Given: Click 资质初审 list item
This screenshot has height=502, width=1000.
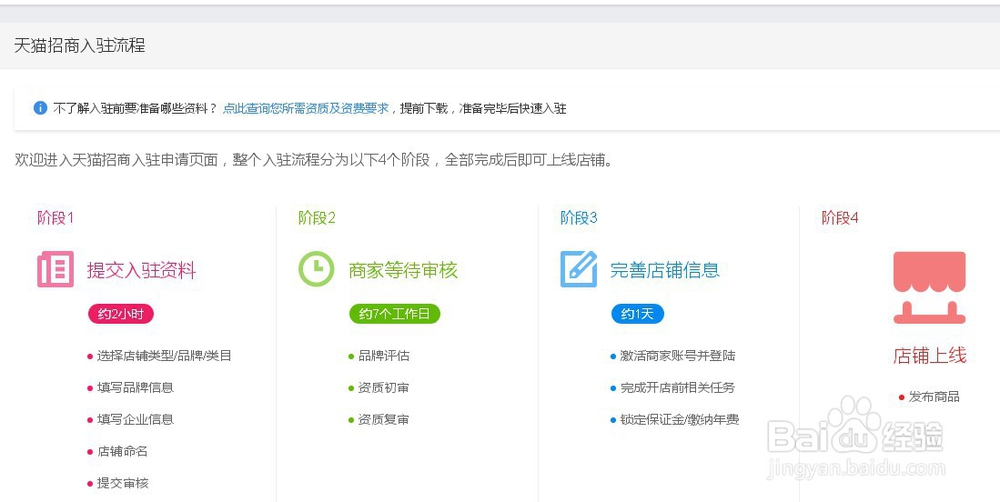Looking at the screenshot, I should pyautogui.click(x=379, y=388).
